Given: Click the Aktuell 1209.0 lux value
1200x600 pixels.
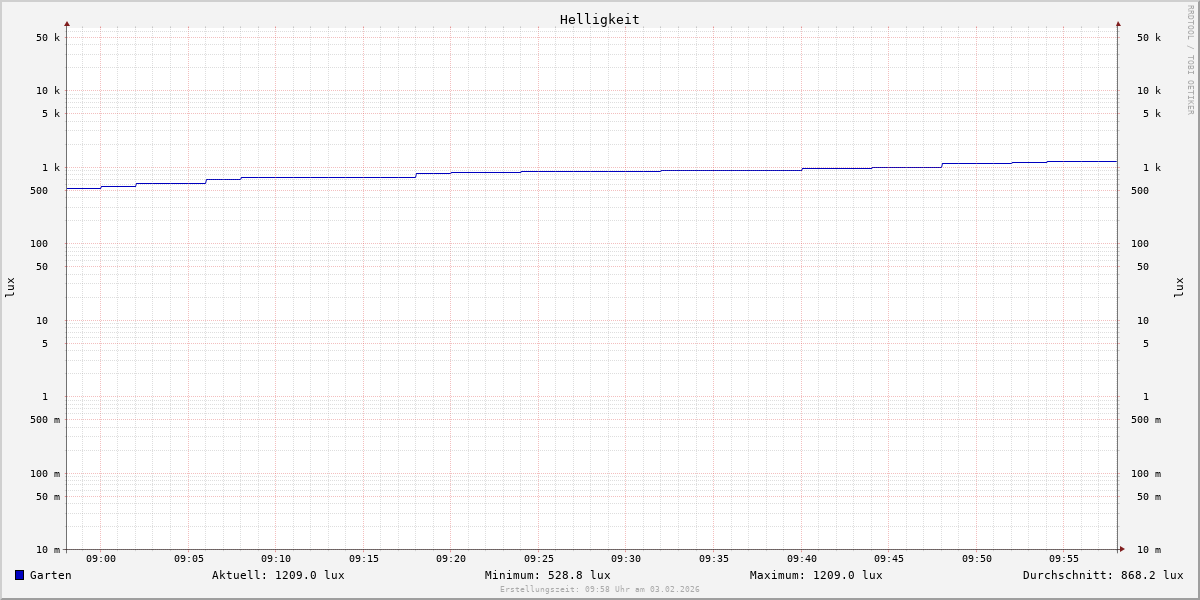Looking at the screenshot, I should tap(278, 575).
